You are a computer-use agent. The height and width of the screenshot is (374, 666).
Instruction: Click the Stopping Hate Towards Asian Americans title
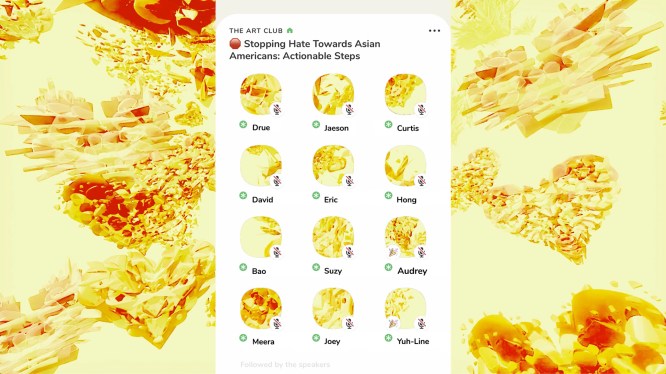[305, 50]
